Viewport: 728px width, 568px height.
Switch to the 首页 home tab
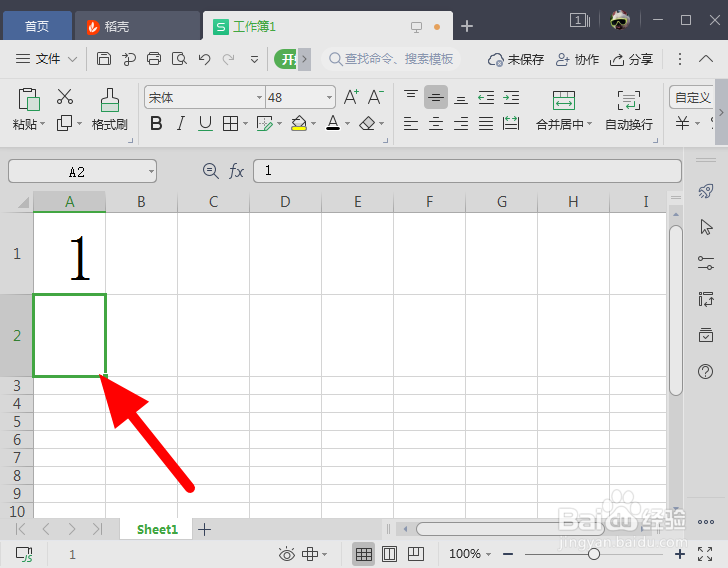(37, 26)
